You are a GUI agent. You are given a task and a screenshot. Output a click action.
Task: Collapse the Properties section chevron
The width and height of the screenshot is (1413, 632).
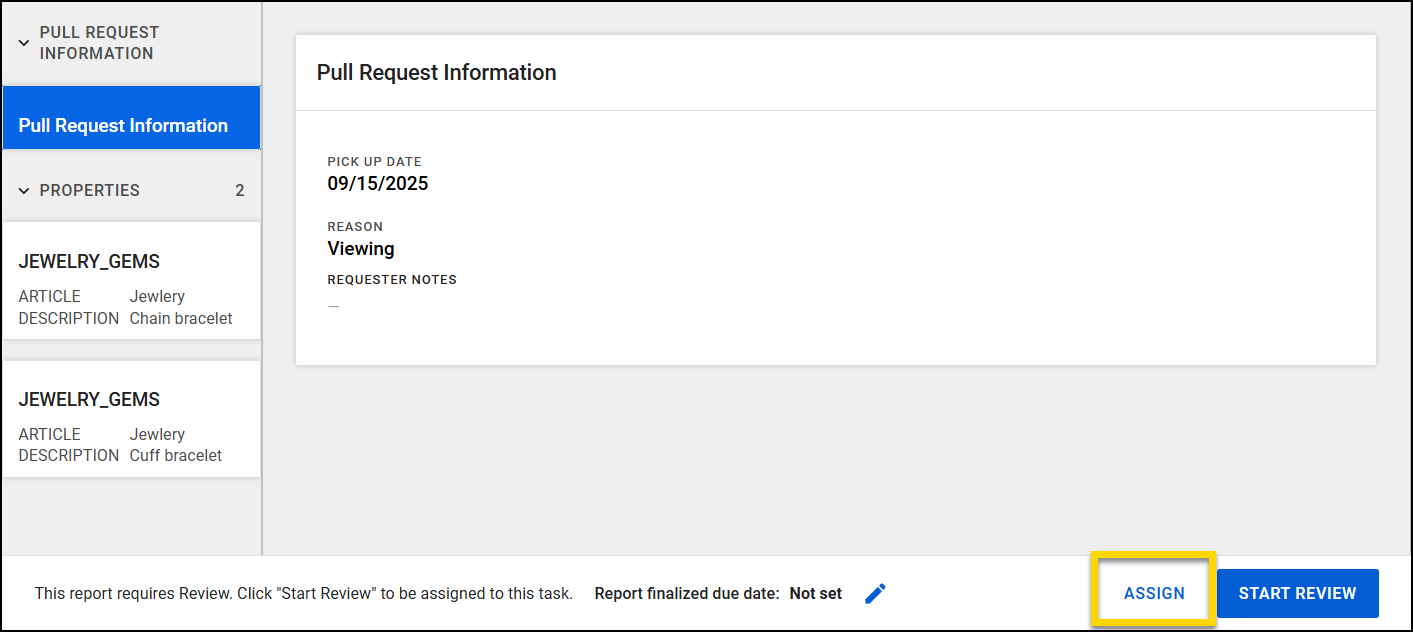pyautogui.click(x=24, y=191)
